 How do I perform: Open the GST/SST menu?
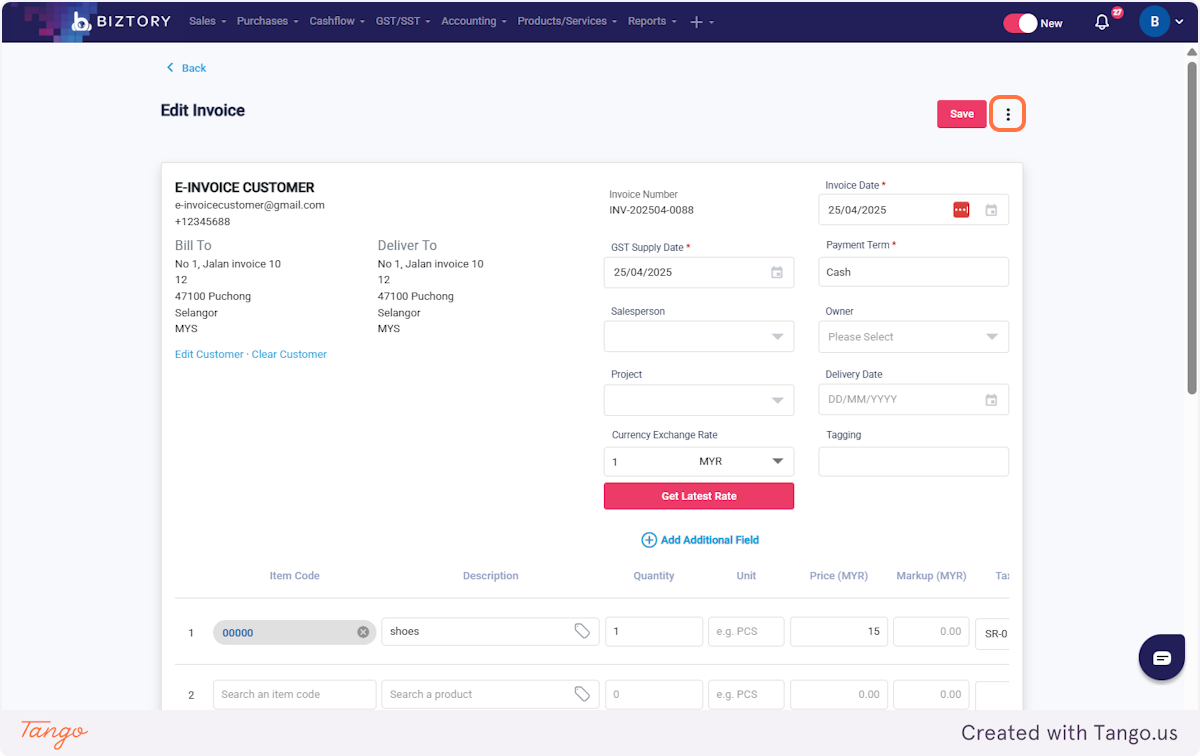[x=403, y=21]
